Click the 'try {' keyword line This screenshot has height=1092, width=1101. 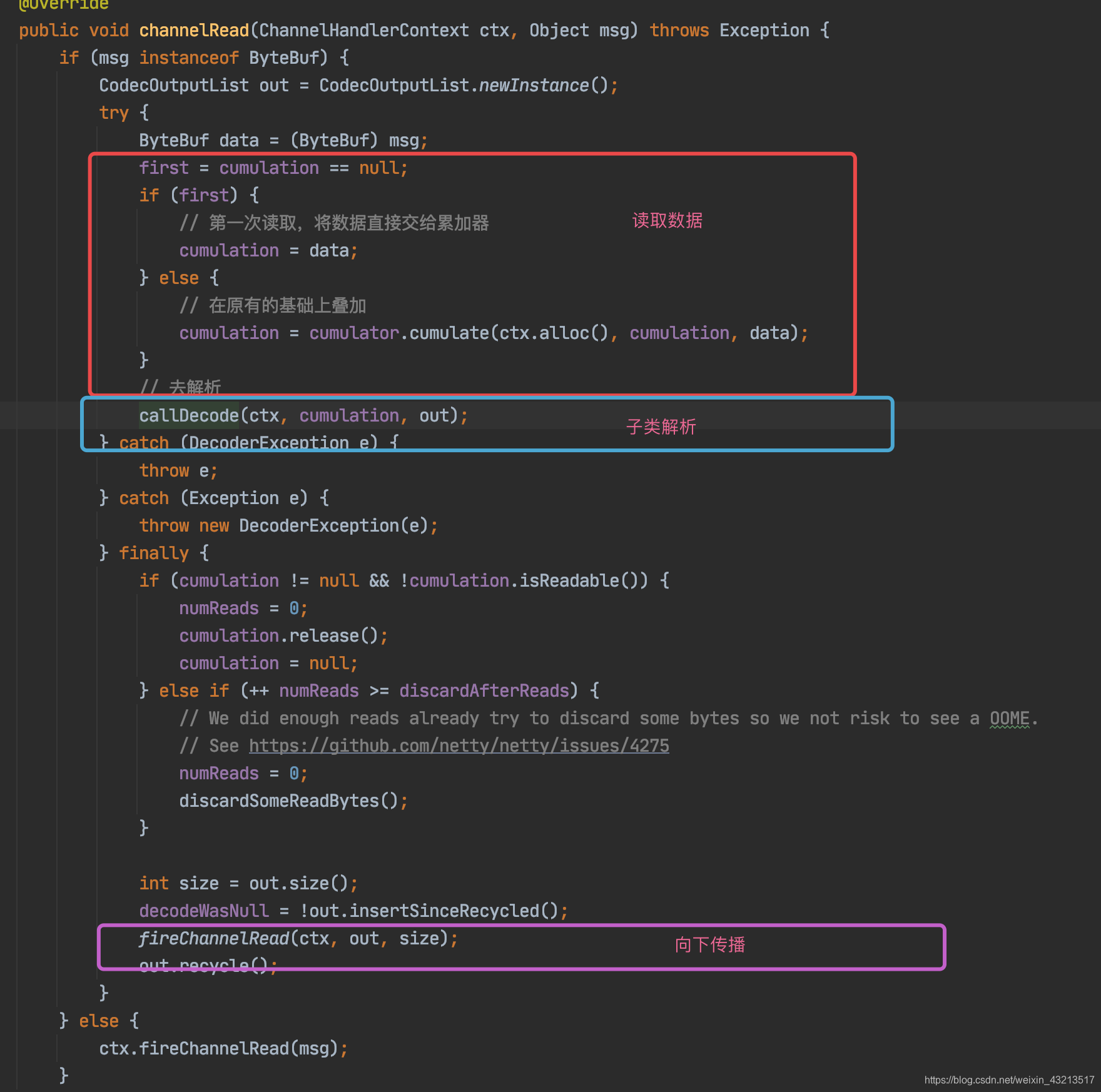(x=124, y=113)
